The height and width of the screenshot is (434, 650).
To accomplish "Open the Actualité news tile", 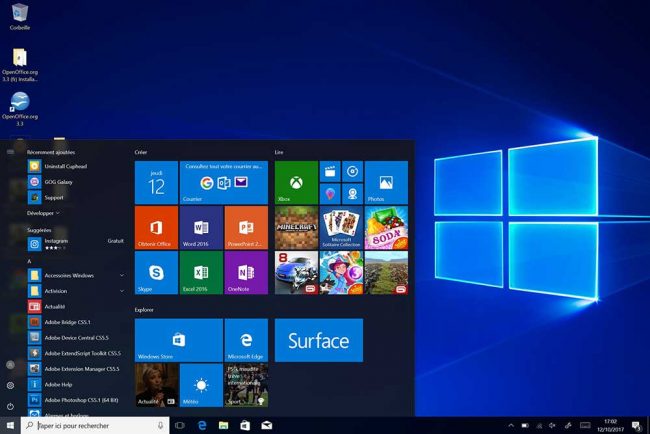I will click(156, 385).
